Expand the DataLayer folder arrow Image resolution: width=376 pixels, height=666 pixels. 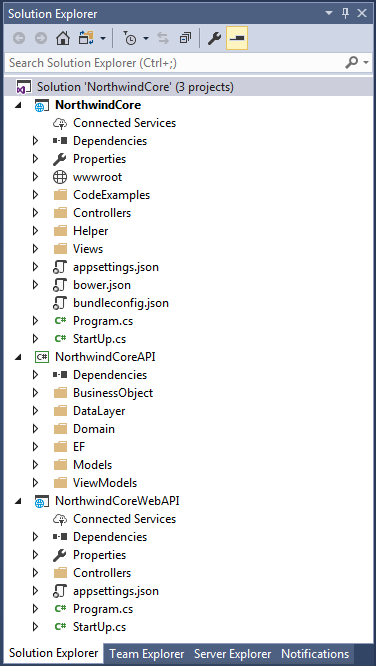[35, 411]
